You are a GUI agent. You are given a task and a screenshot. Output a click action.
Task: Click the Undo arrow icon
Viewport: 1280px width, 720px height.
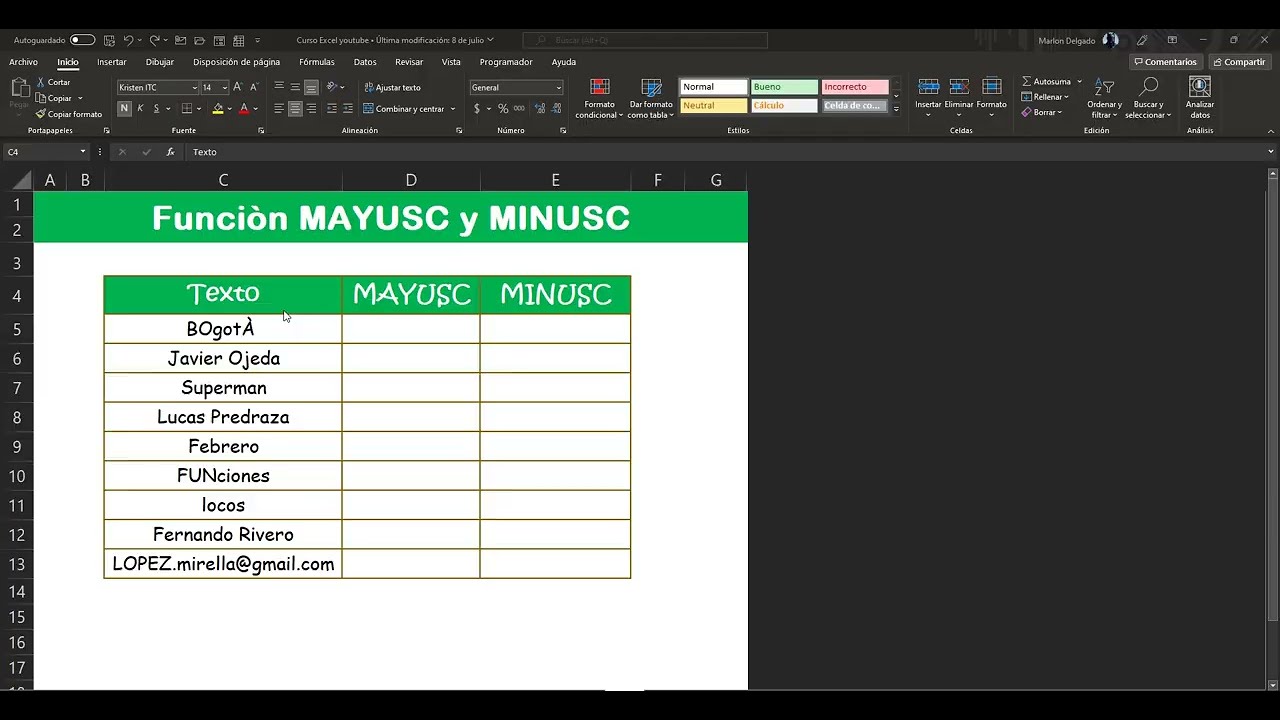point(128,40)
